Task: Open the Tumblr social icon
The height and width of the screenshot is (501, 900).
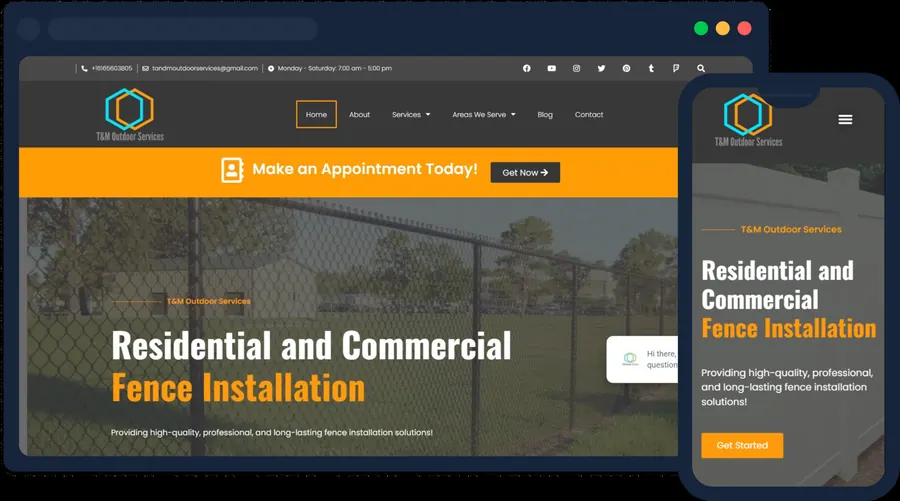Action: pyautogui.click(x=651, y=68)
